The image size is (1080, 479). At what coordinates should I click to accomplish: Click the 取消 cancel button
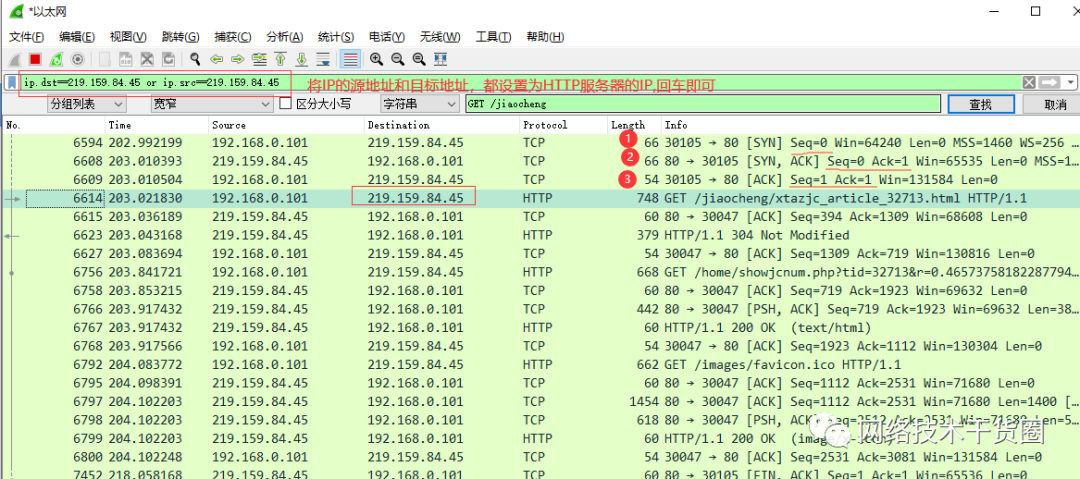[1054, 105]
